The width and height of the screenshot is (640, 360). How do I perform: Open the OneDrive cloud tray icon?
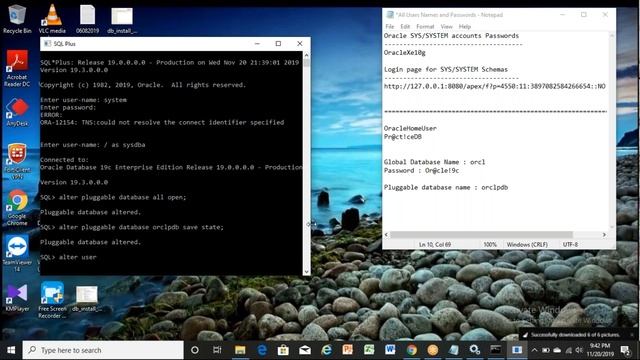[557, 350]
